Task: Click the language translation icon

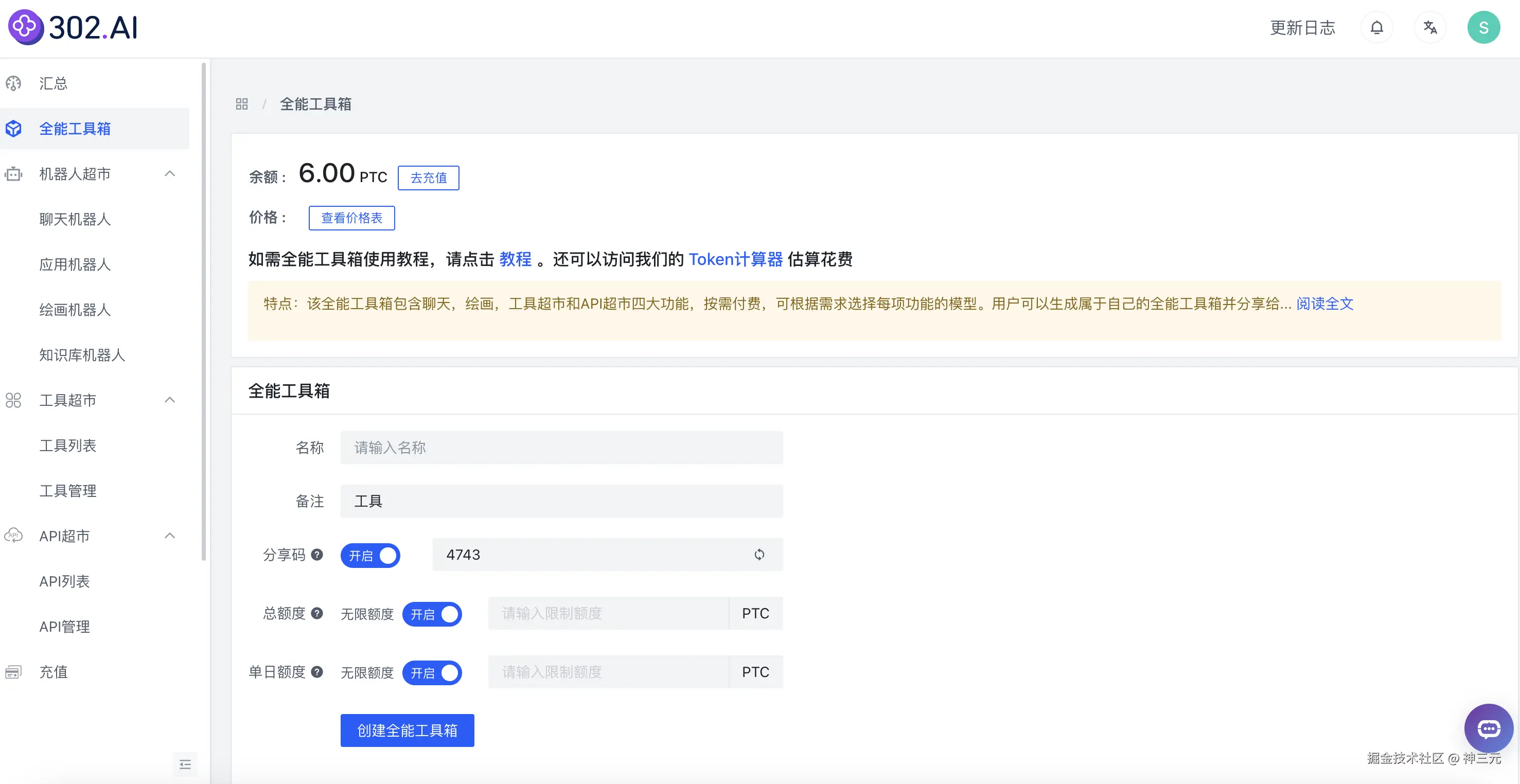Action: pos(1430,28)
